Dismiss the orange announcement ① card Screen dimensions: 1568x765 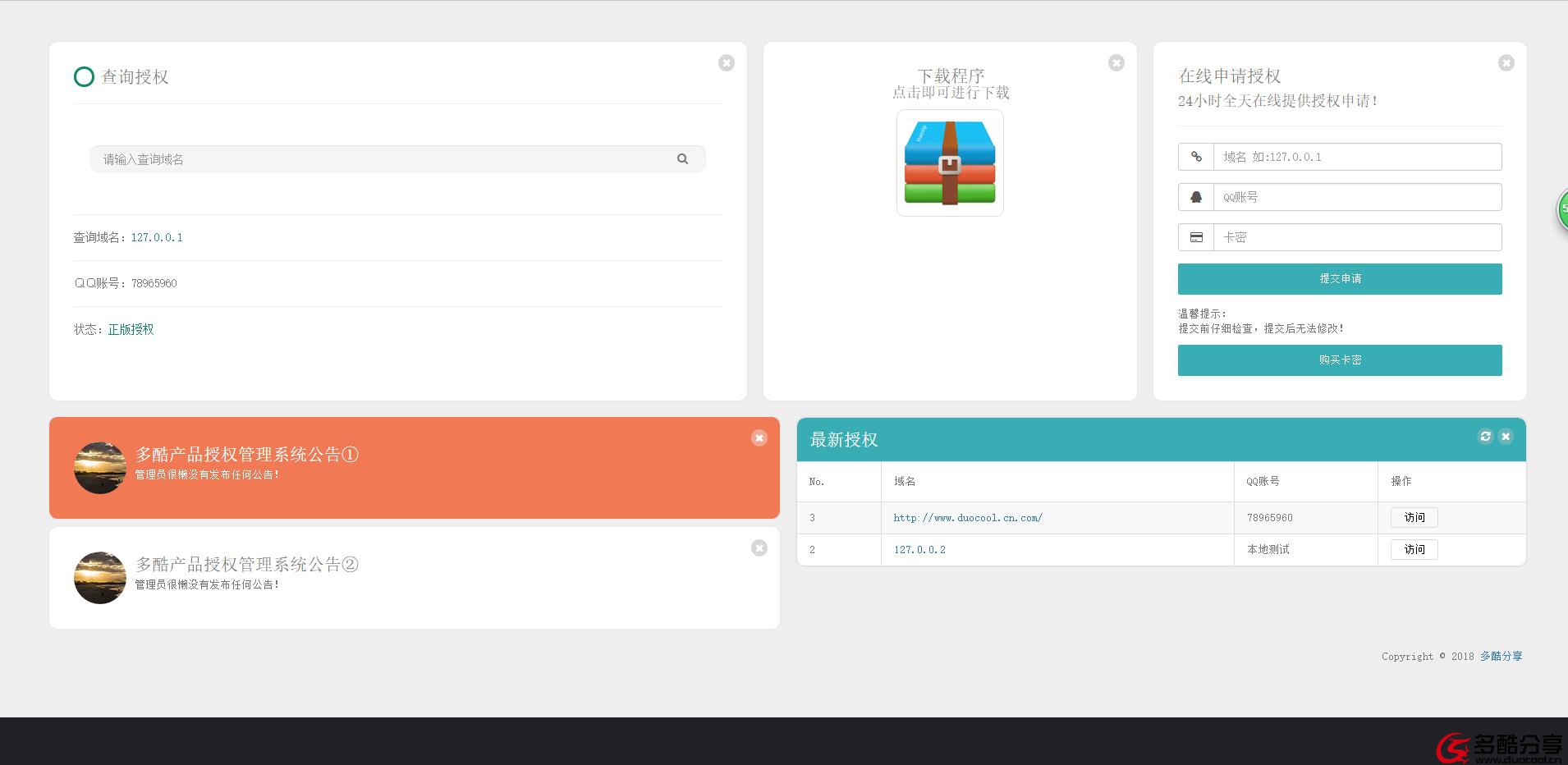click(759, 438)
